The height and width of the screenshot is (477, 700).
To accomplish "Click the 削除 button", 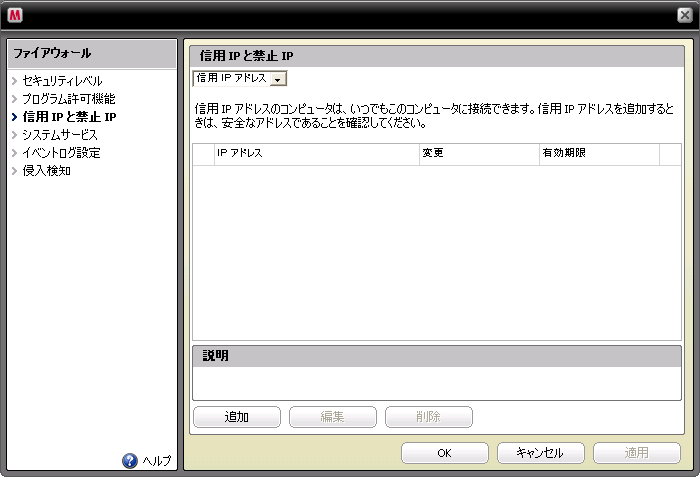I will pos(429,417).
